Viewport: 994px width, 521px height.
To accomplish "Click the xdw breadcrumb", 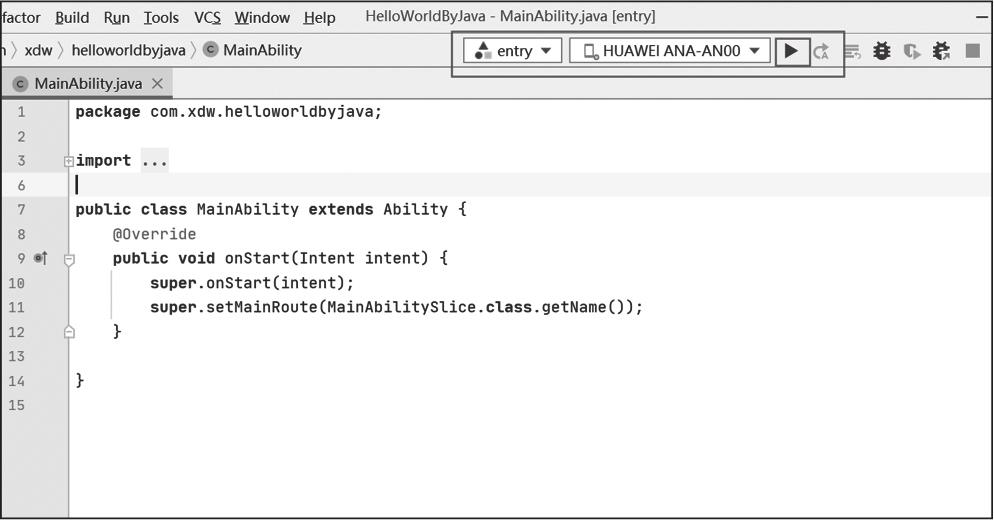I will tap(38, 50).
